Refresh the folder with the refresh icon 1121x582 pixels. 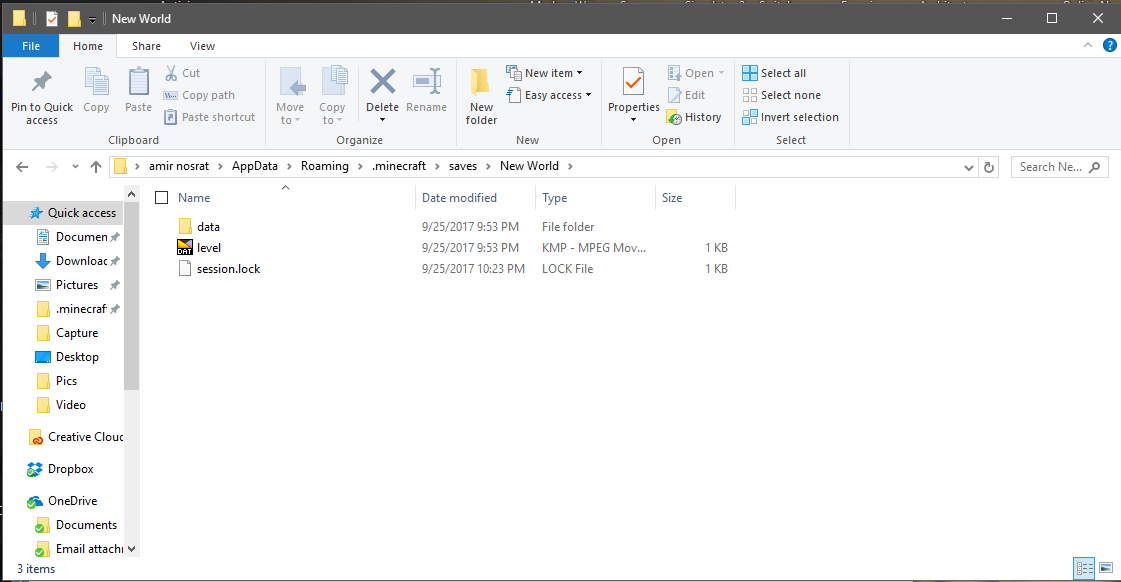tap(989, 167)
